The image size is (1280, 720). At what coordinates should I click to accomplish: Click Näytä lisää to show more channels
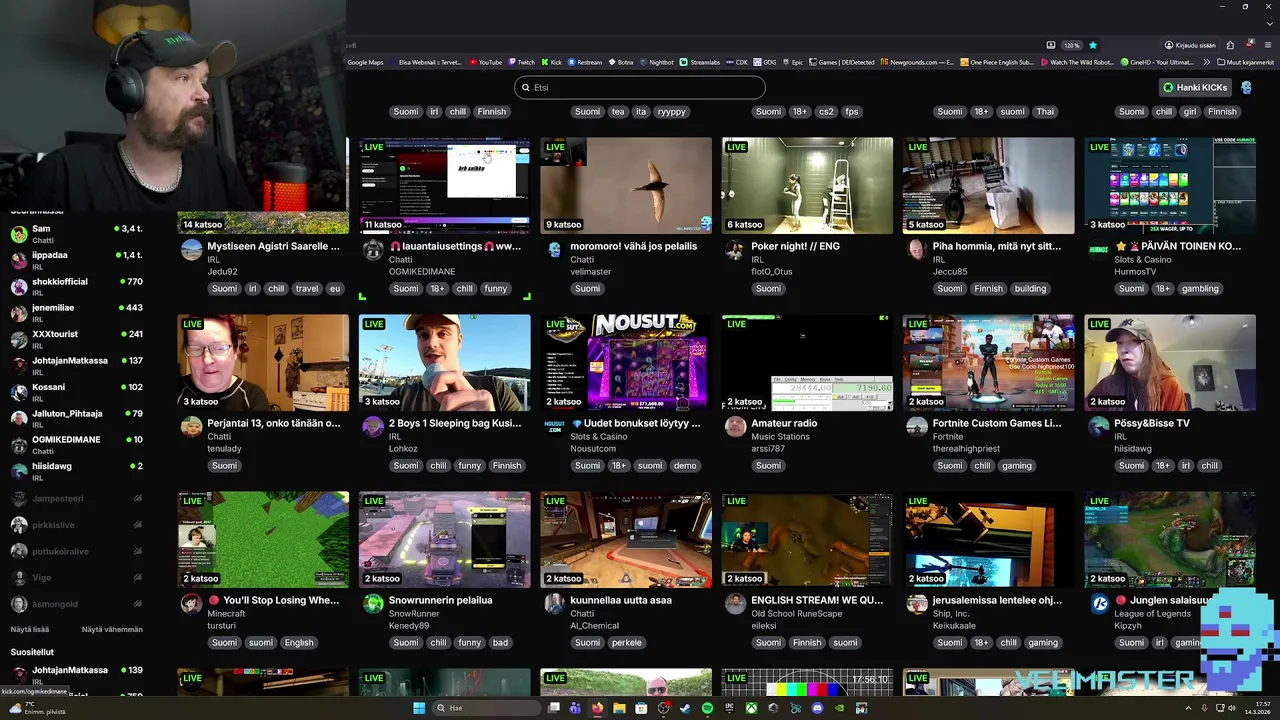pos(30,629)
